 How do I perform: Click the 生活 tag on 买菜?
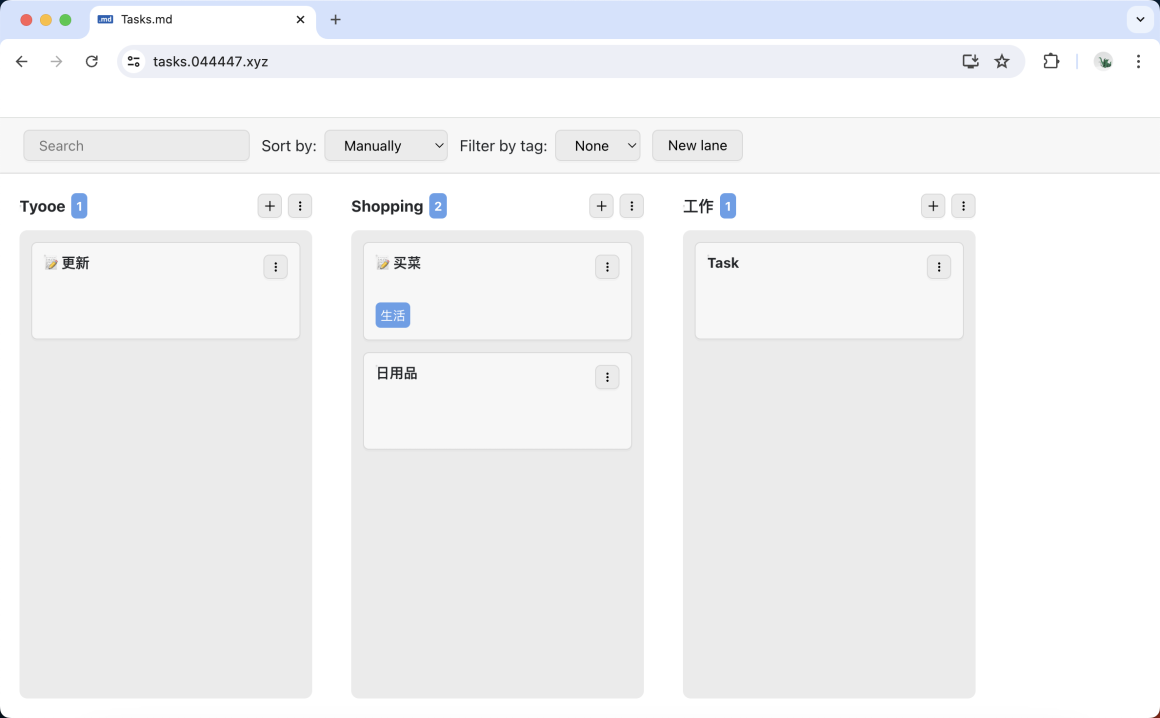[393, 316]
